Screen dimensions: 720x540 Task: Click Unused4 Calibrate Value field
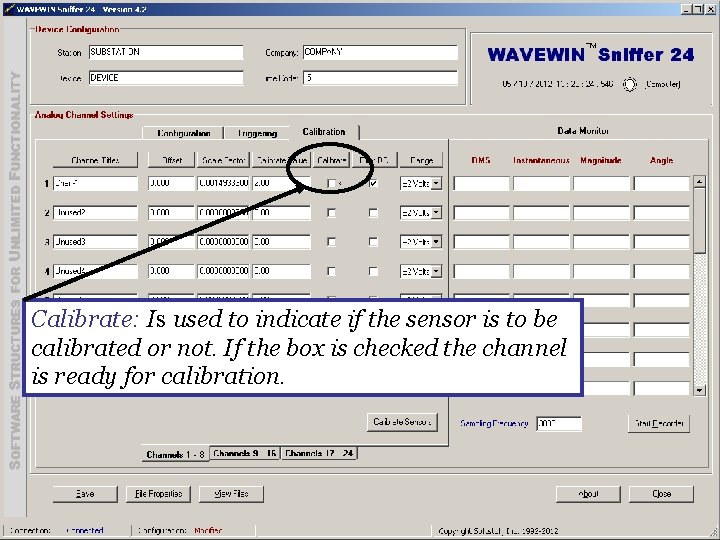point(281,271)
